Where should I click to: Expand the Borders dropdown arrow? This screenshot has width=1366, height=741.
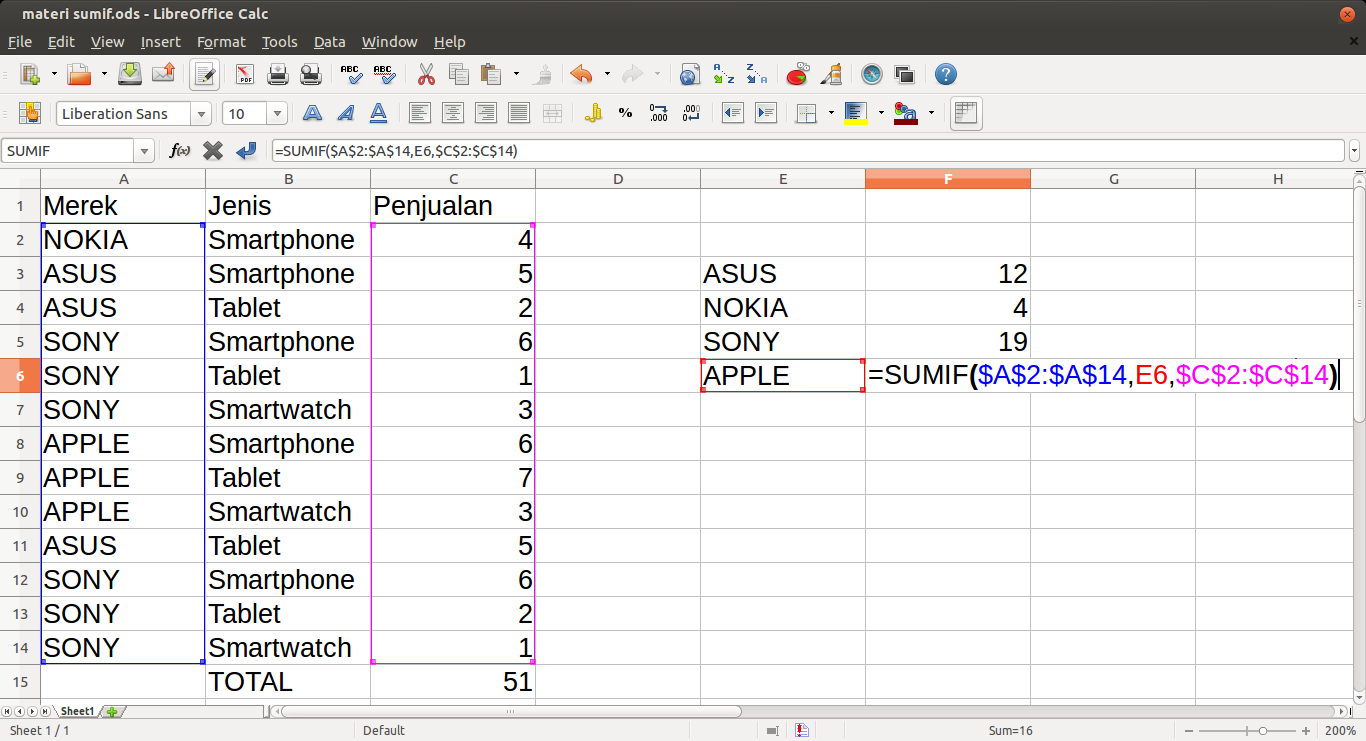point(831,113)
